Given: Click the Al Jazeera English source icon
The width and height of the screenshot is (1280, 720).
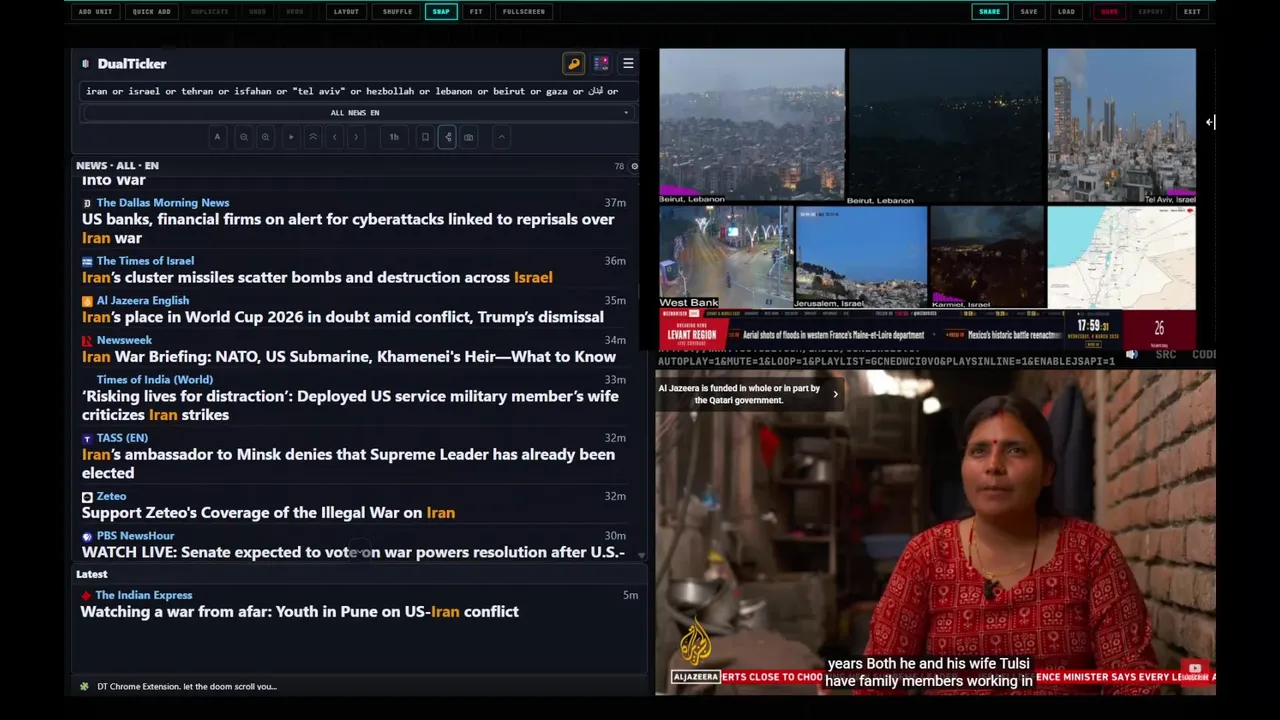Looking at the screenshot, I should (x=87, y=301).
